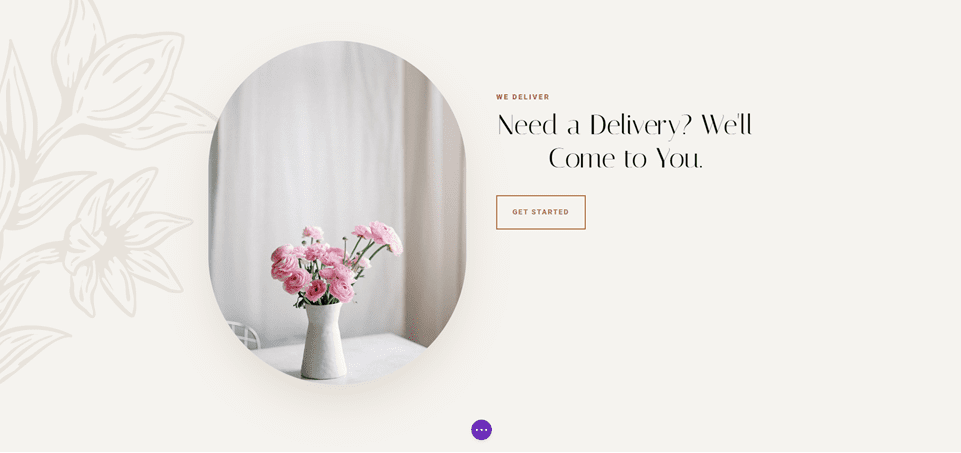This screenshot has height=453, width=961.
Task: Click the white ceramic vase
Action: coord(323,341)
